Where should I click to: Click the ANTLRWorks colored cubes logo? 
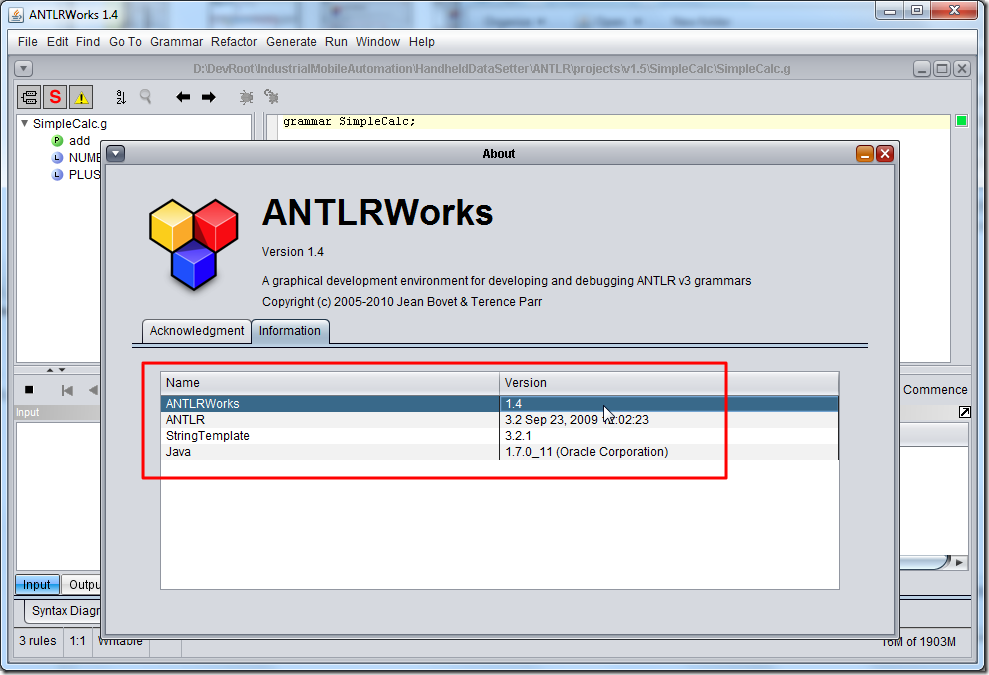point(194,245)
